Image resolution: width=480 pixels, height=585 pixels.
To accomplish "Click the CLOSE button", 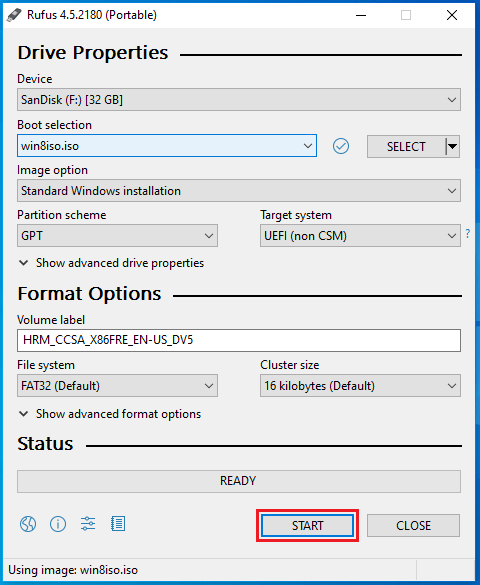I will coord(413,526).
